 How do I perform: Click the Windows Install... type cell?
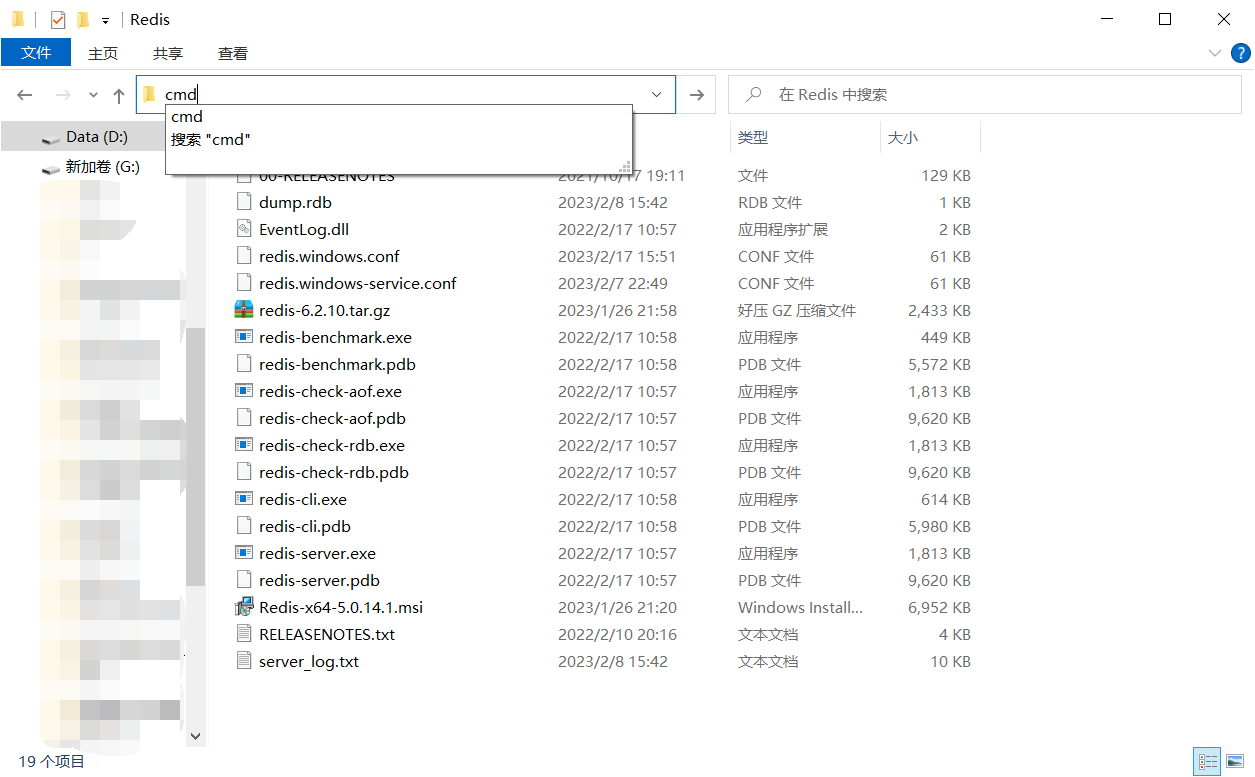pyautogui.click(x=800, y=607)
